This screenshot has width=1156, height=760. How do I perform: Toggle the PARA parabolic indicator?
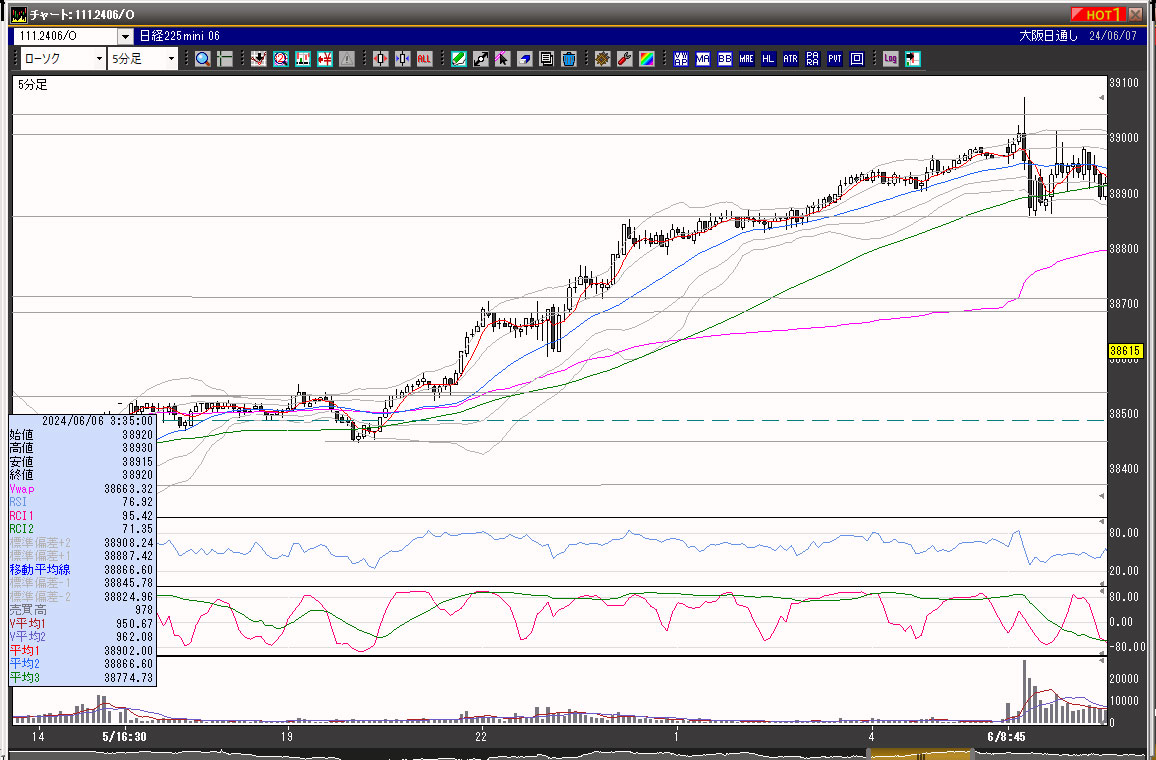(812, 59)
